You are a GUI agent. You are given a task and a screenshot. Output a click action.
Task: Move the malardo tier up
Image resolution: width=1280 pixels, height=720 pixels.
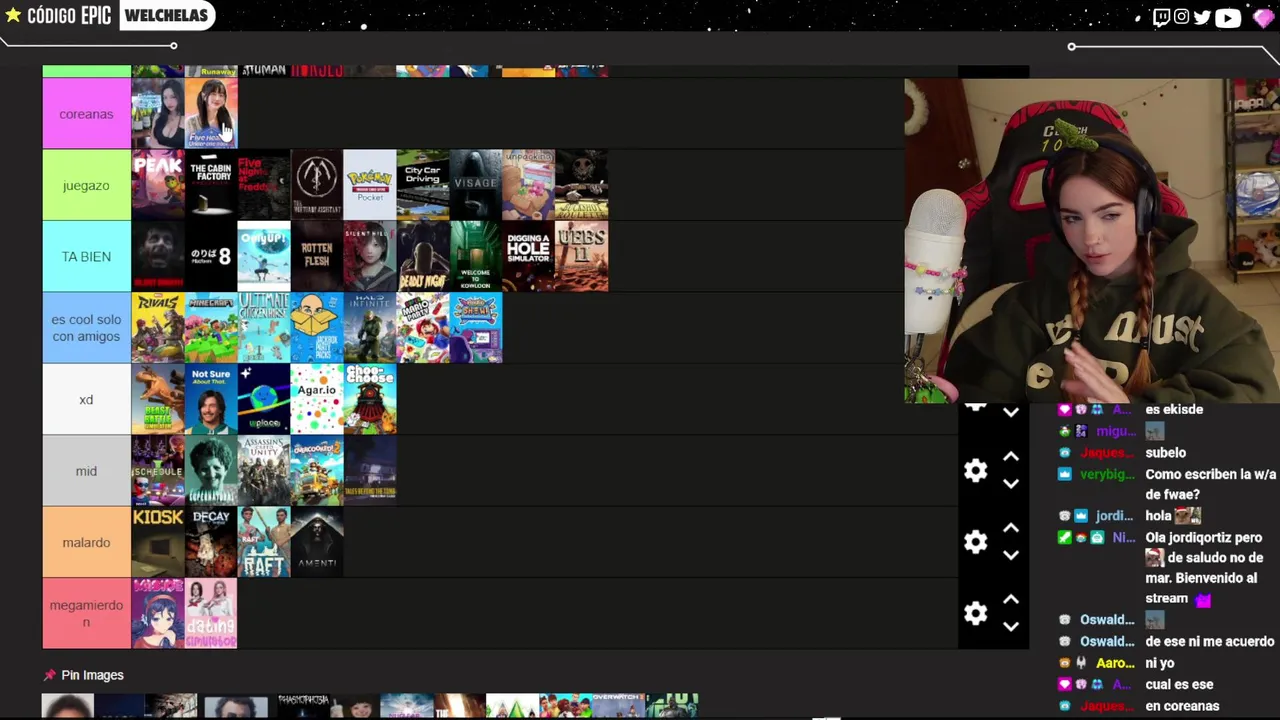[1011, 528]
